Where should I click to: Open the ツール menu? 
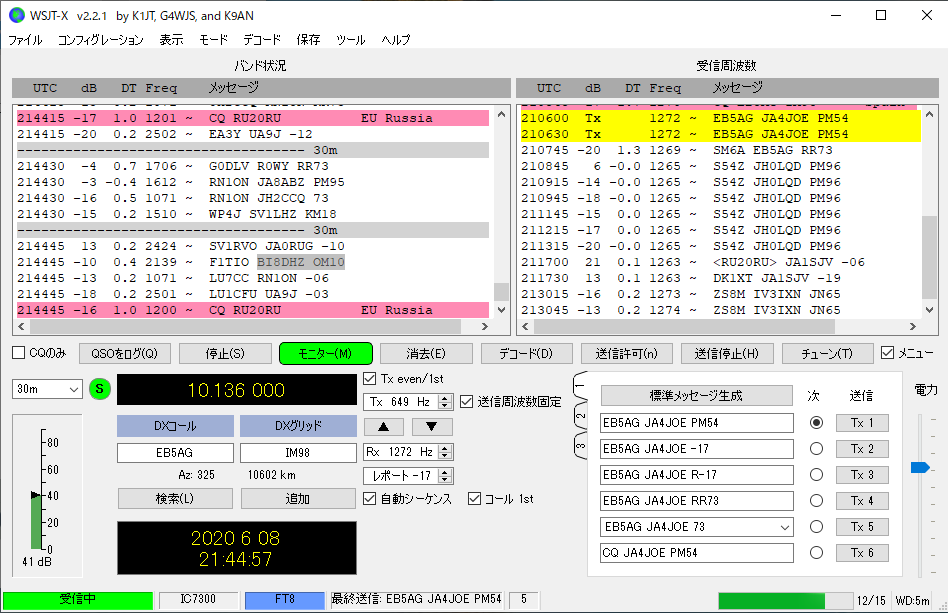click(x=351, y=40)
